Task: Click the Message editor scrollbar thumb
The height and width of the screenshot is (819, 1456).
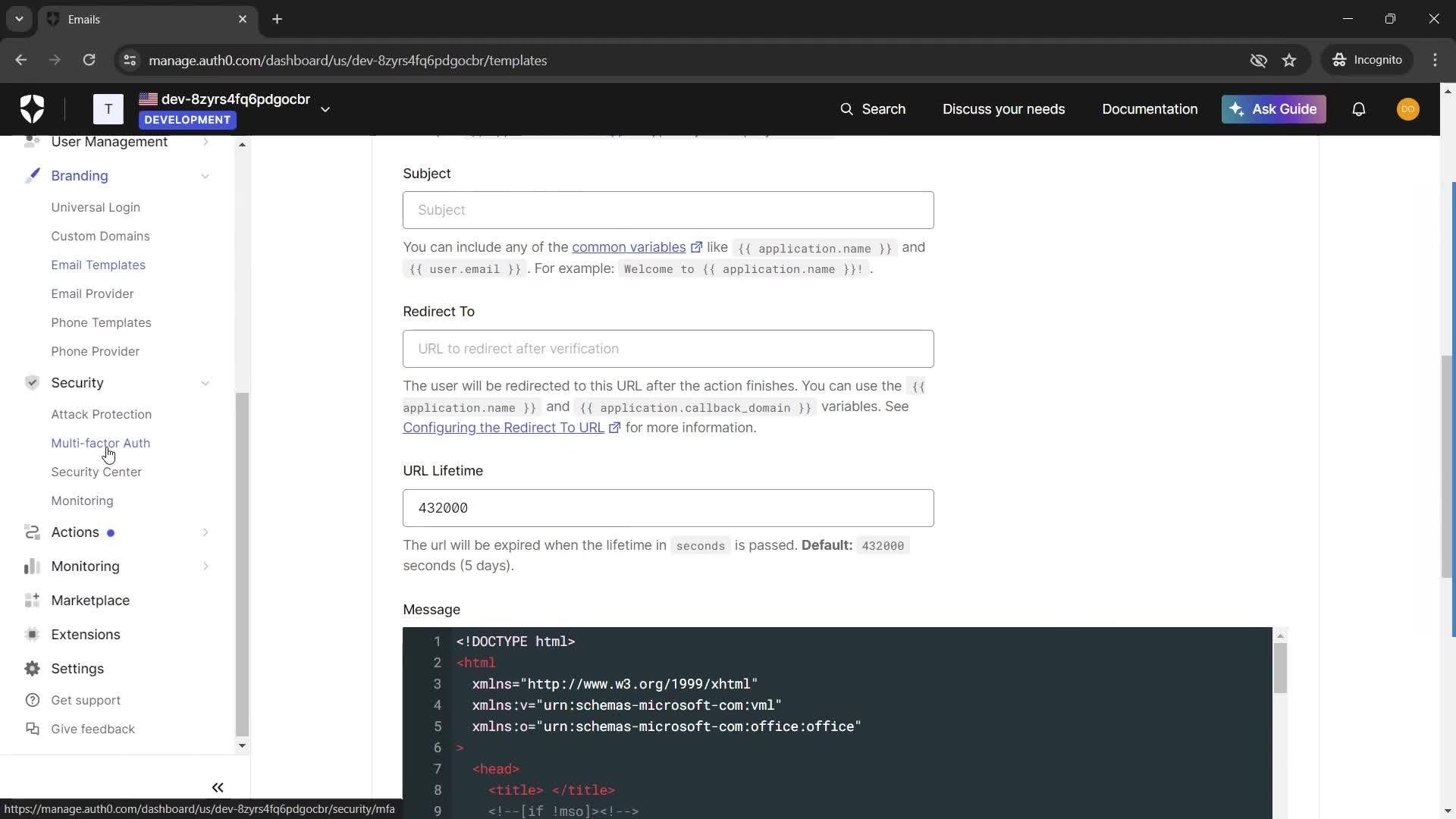Action: 1280,667
